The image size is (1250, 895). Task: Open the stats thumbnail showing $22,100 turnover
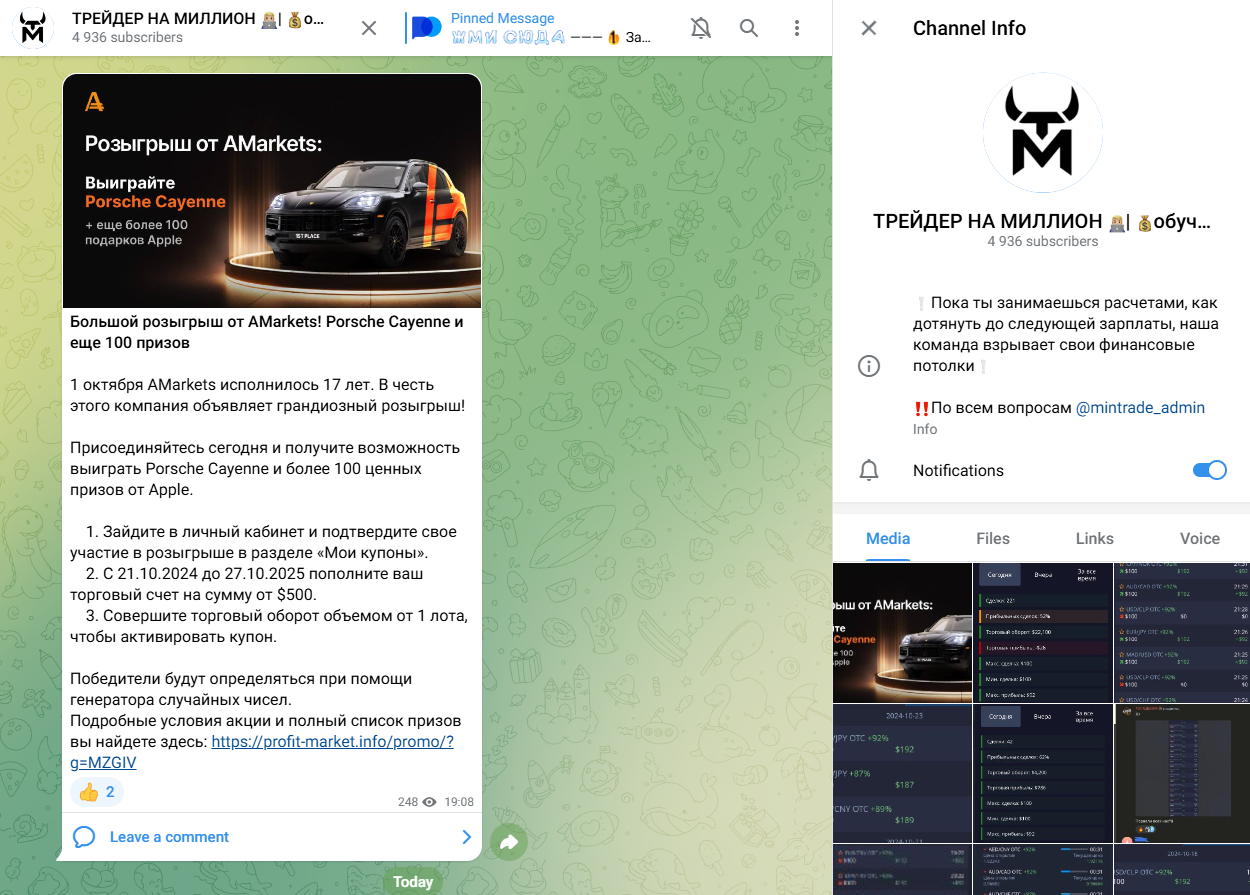pos(1042,632)
